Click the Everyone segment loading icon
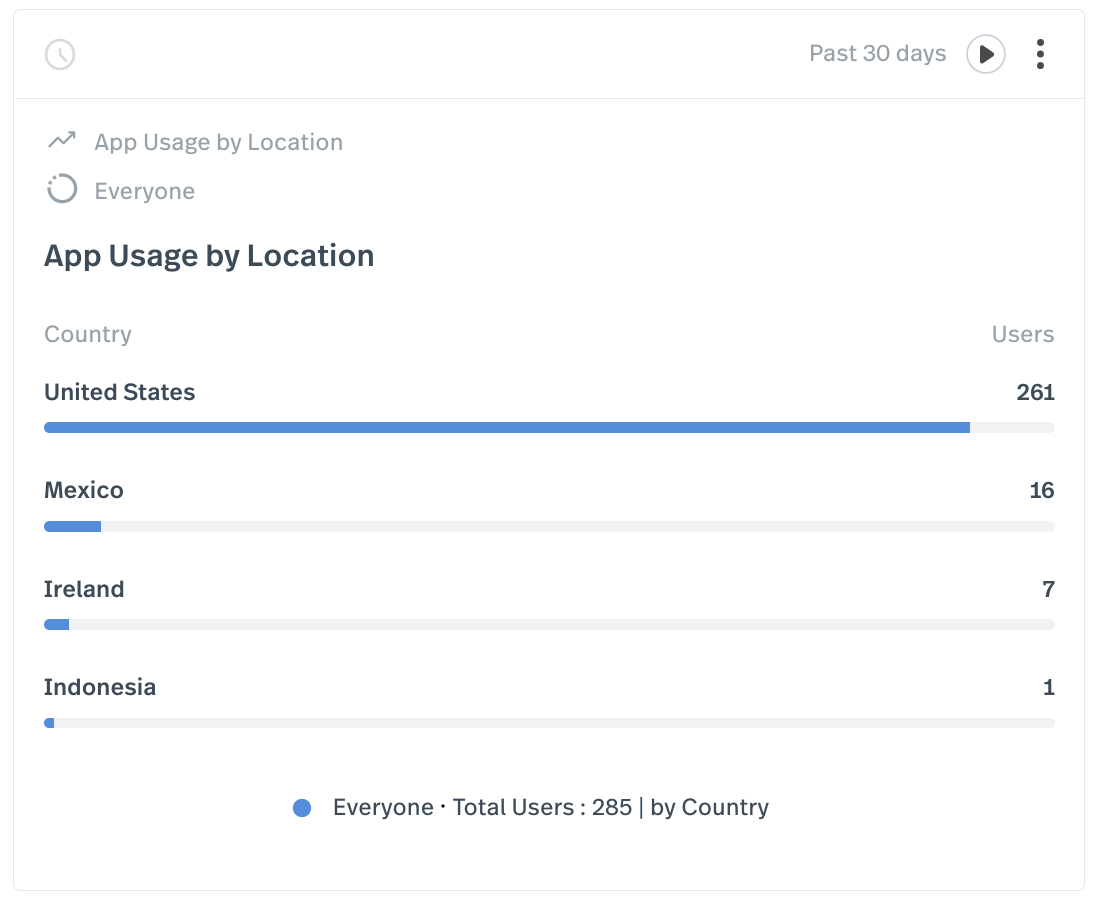1096x906 pixels. click(61, 190)
